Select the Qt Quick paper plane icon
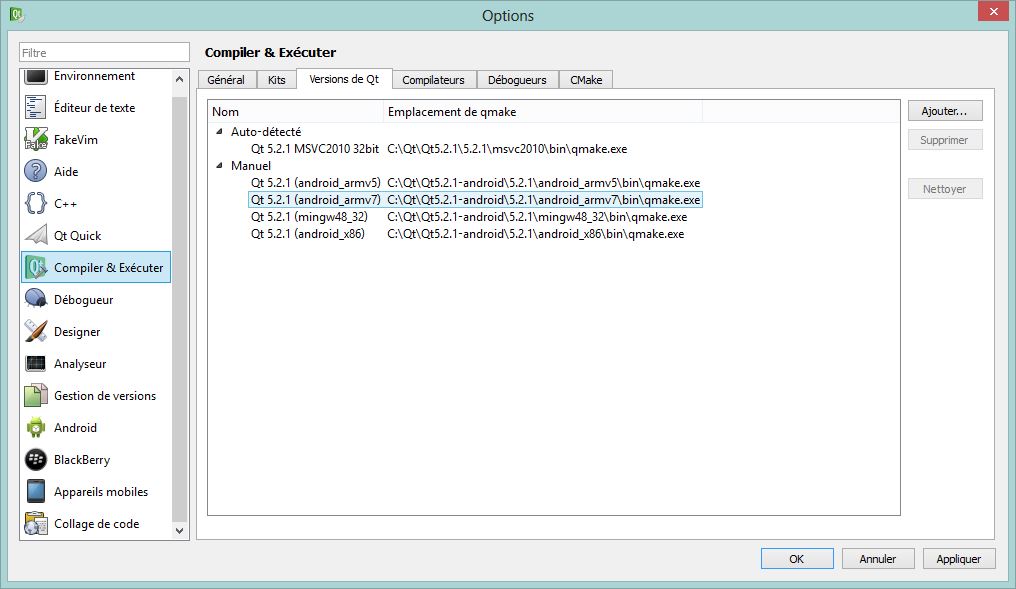1016x589 pixels. coord(36,235)
